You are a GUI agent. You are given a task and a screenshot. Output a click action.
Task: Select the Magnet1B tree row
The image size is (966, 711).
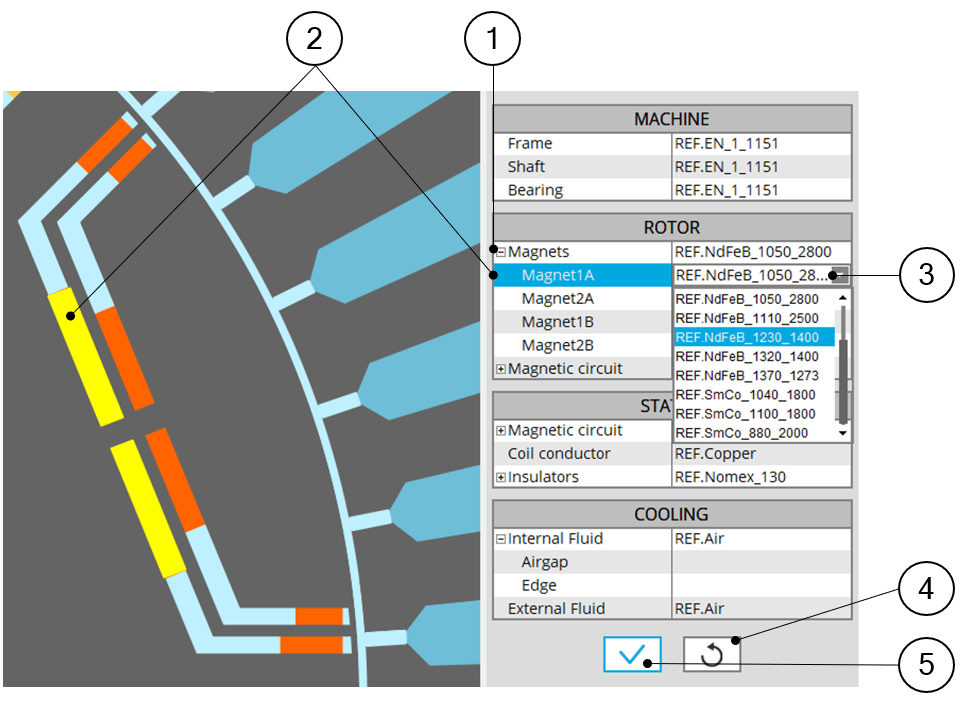[x=558, y=322]
